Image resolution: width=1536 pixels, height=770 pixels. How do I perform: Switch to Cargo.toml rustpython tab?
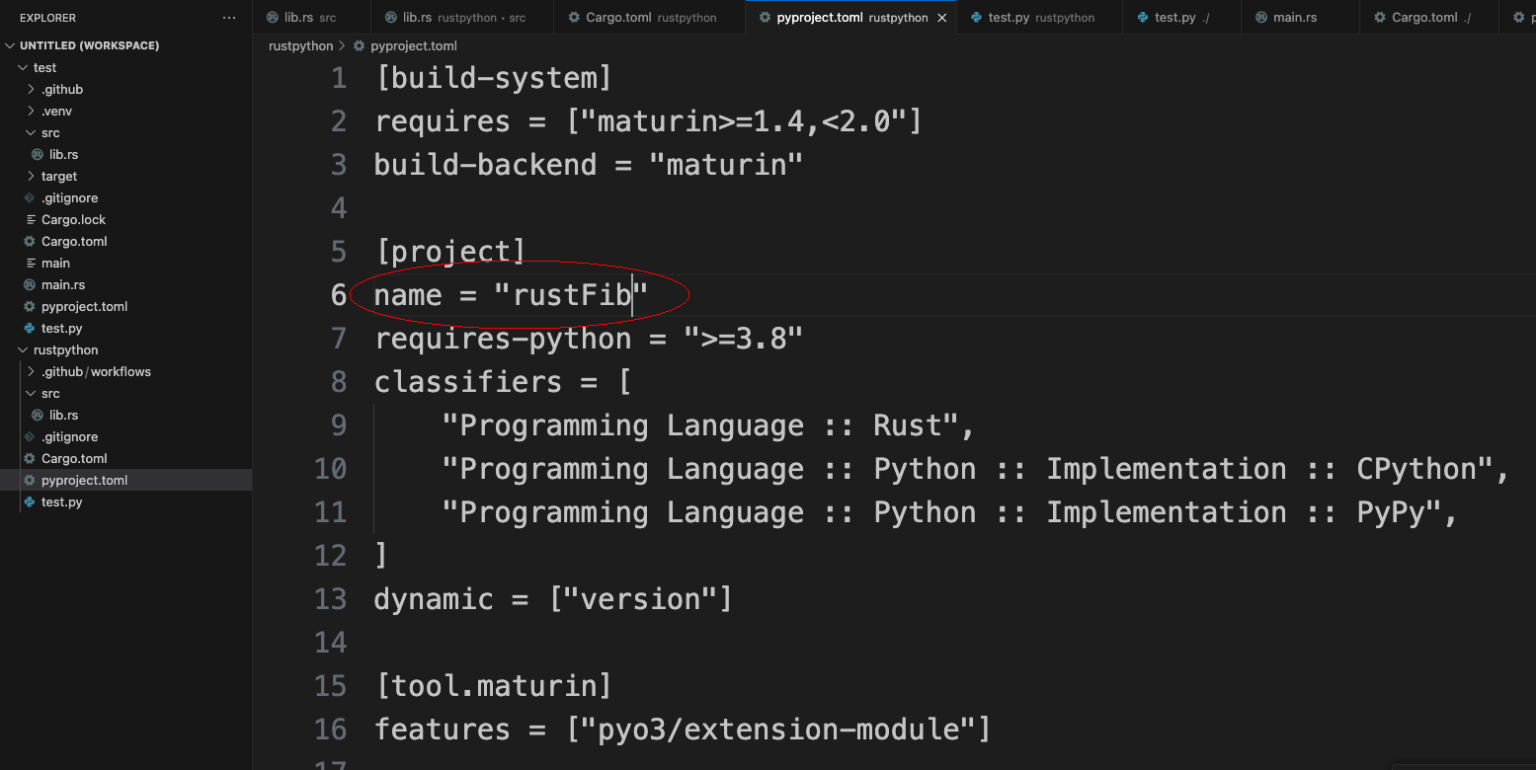click(650, 18)
